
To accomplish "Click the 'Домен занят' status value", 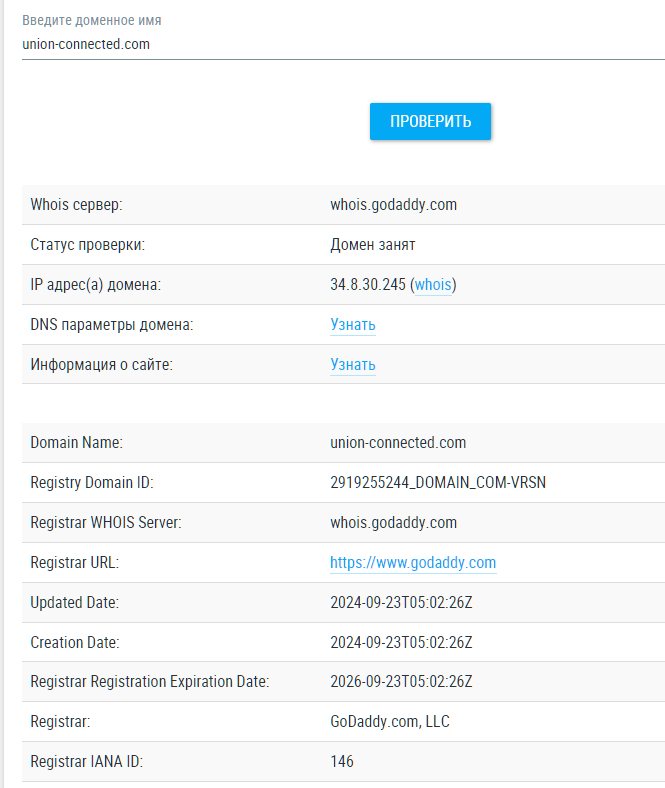I will click(372, 245).
